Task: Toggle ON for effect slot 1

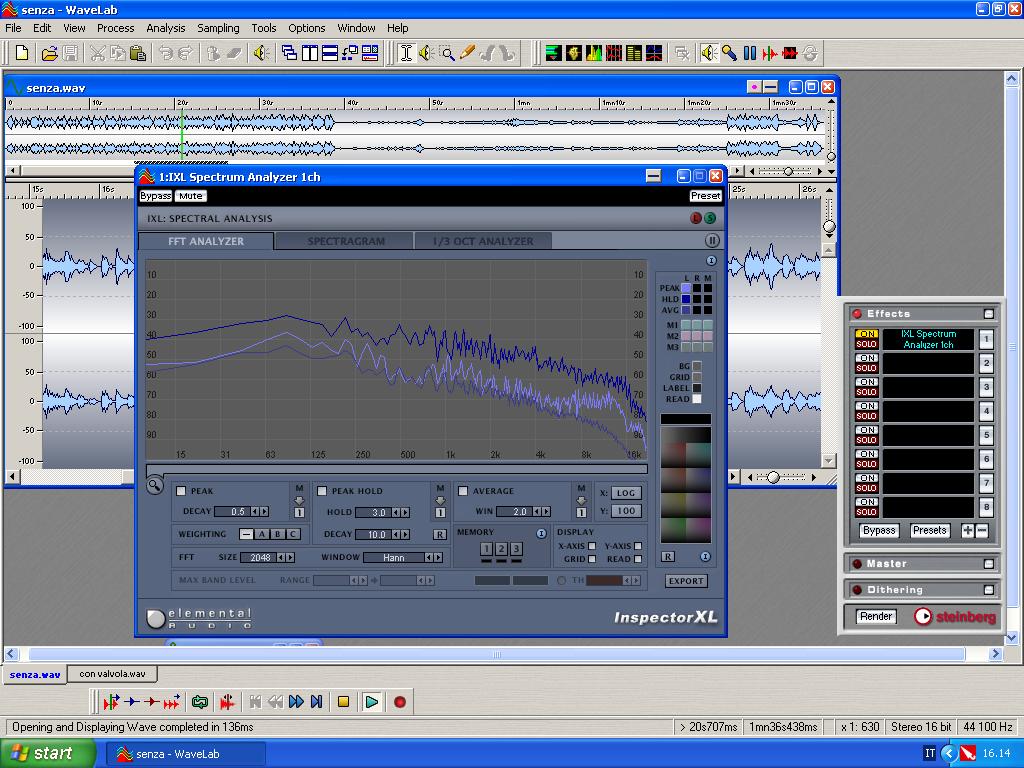Action: (867, 334)
